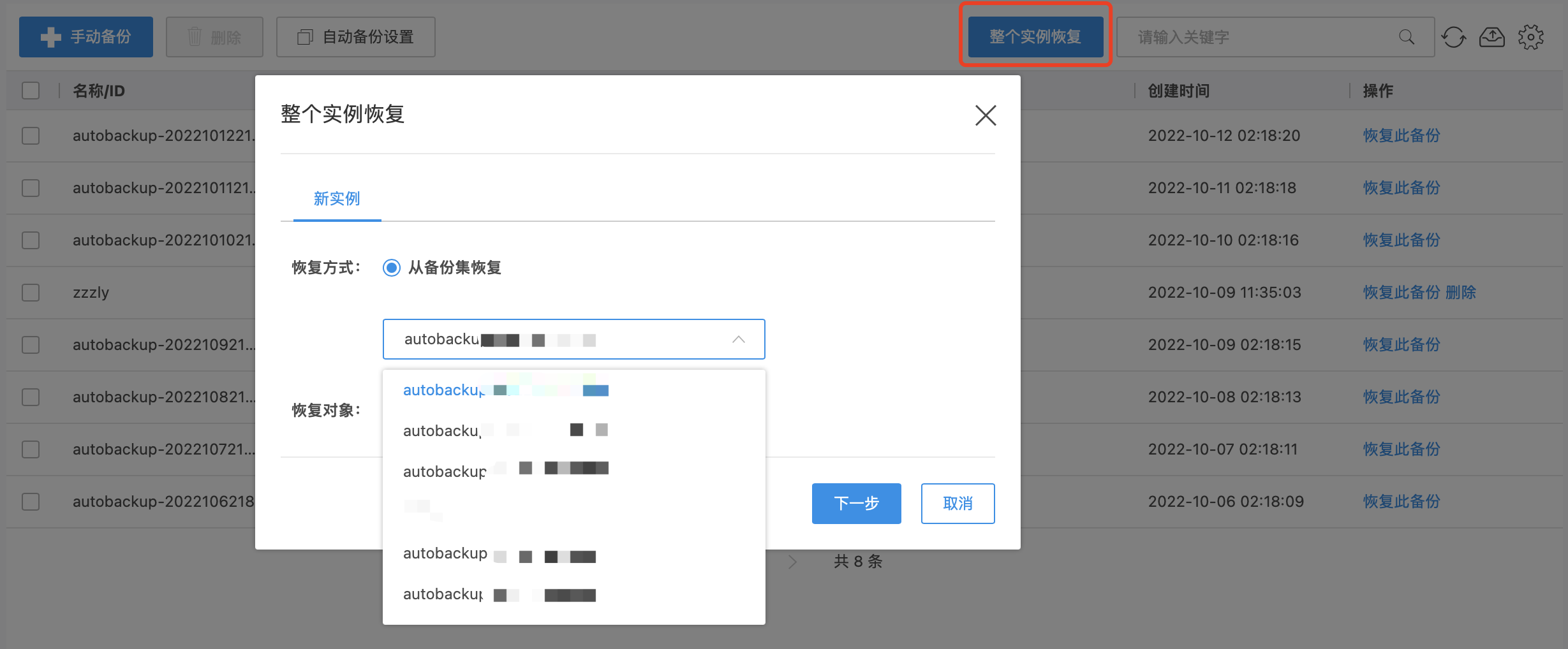Viewport: 1568px width, 649px height.
Task: Click the search magnifier icon
Action: click(1406, 38)
